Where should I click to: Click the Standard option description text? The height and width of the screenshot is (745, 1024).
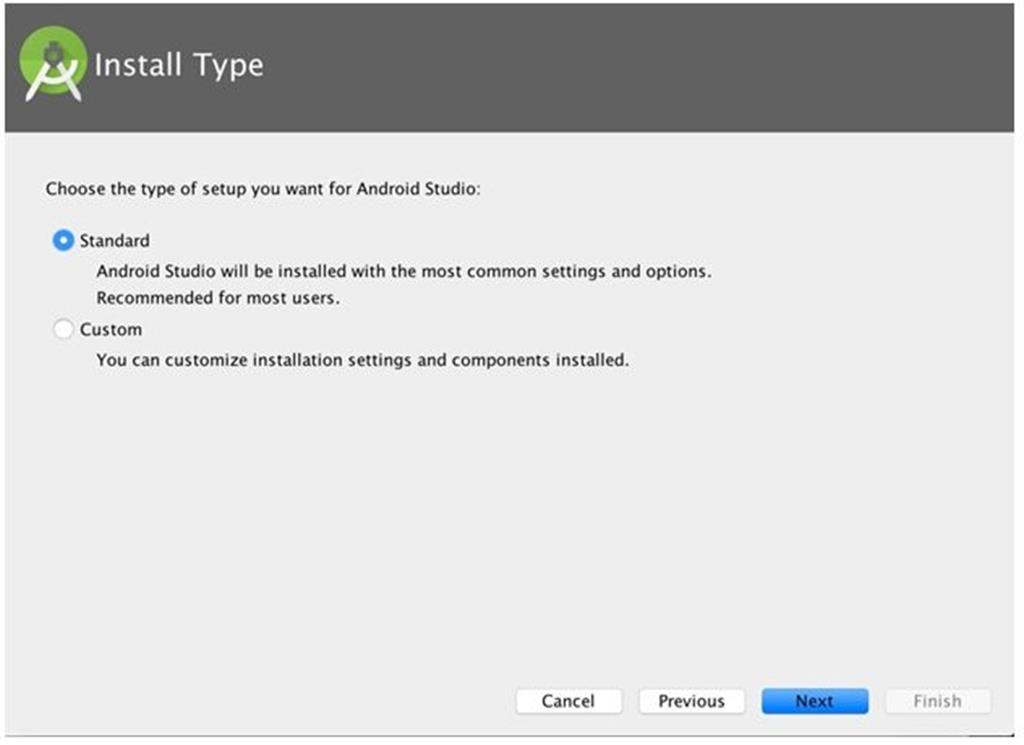point(404,271)
